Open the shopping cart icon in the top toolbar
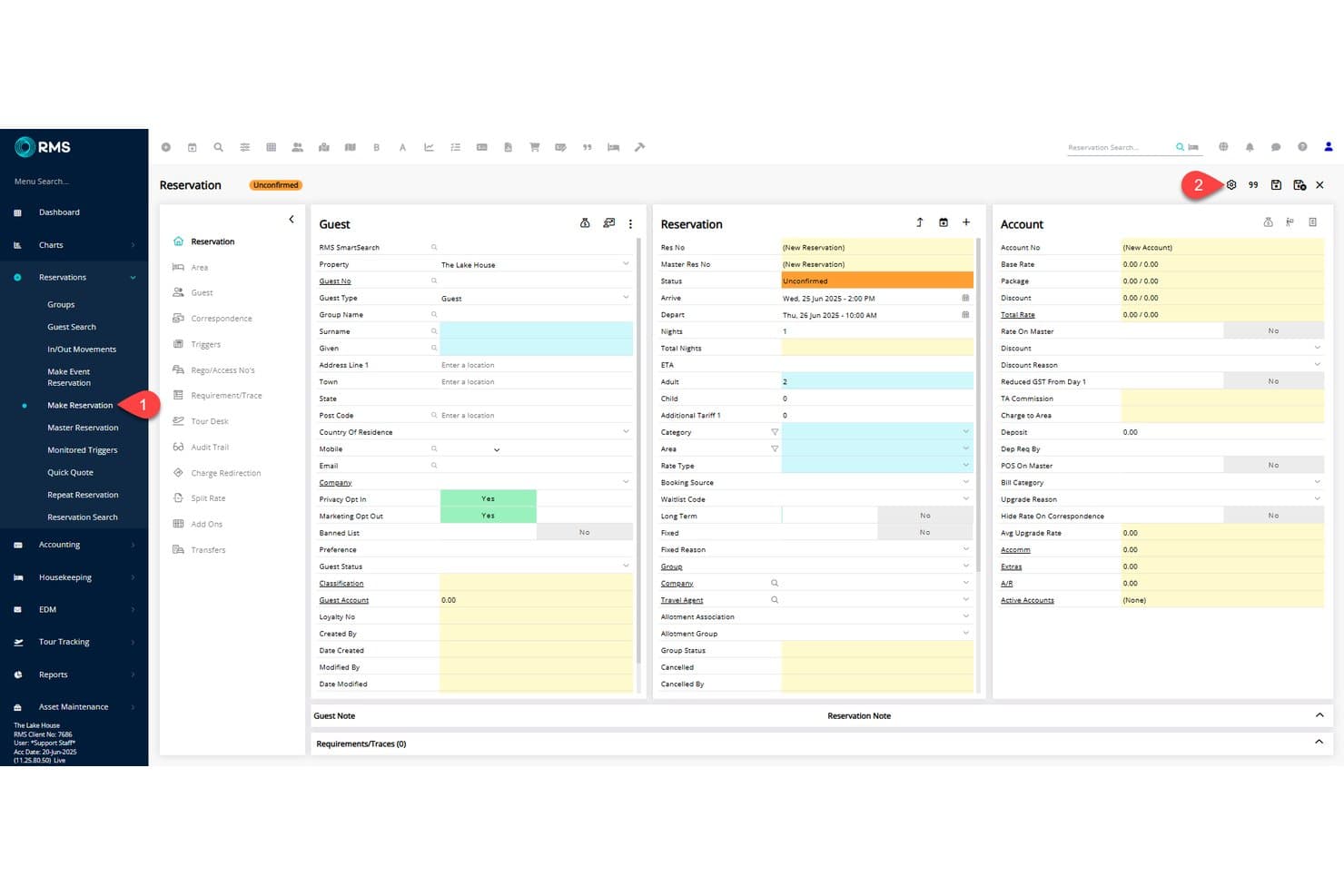Image resolution: width=1344 pixels, height=896 pixels. pos(535,147)
